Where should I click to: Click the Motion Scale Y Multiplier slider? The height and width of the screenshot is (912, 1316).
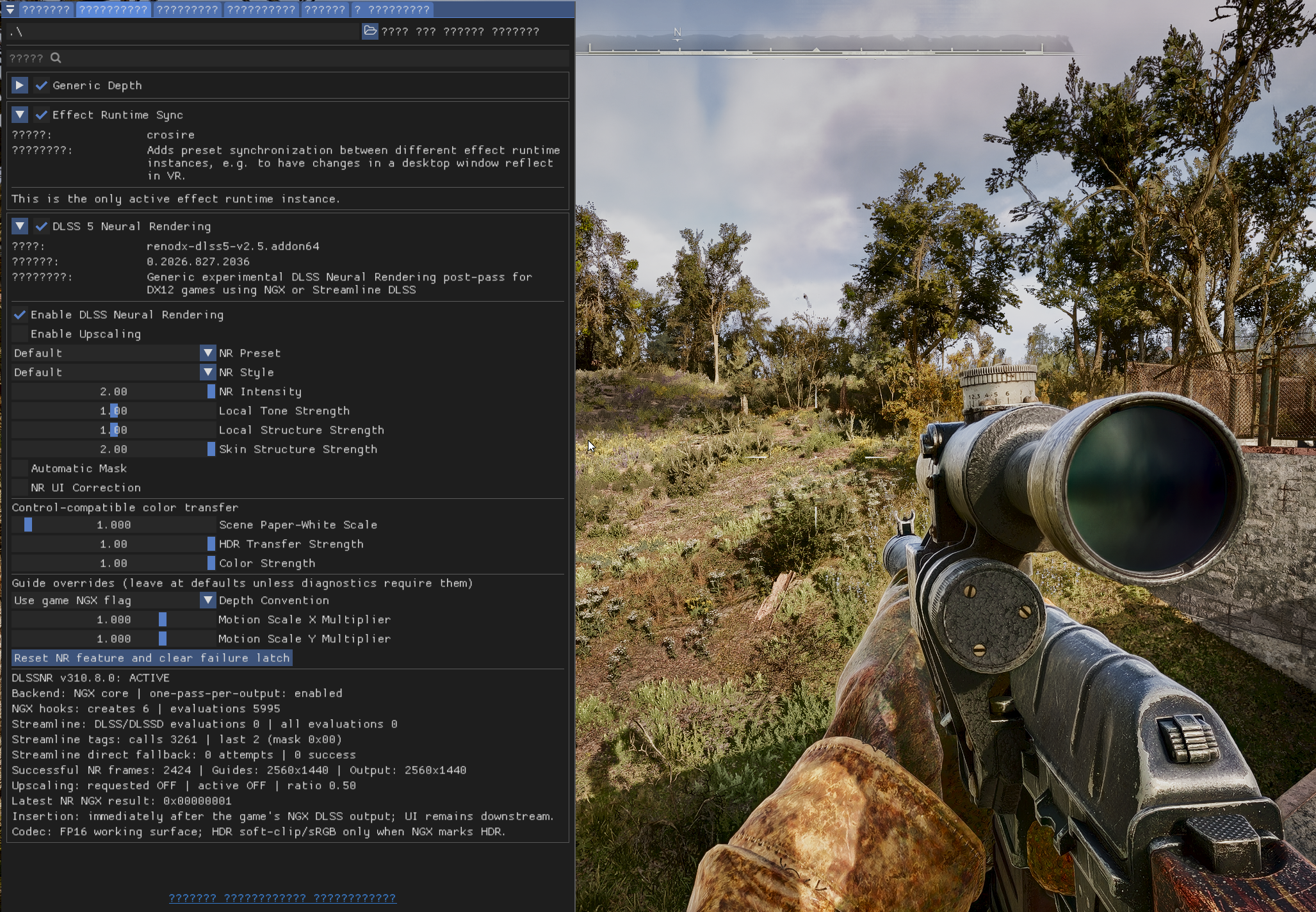pos(113,639)
